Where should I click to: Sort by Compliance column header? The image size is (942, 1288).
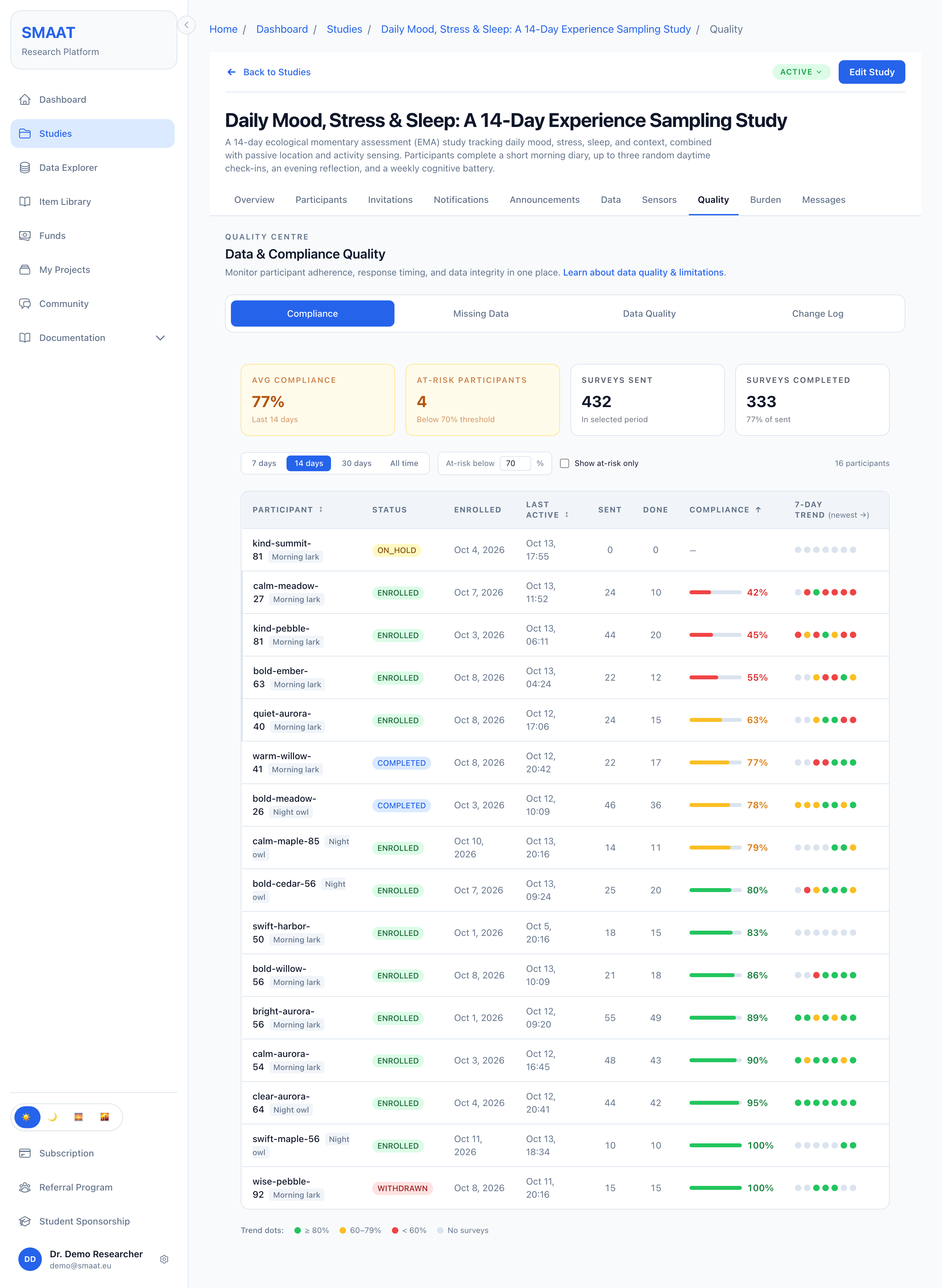(x=725, y=510)
